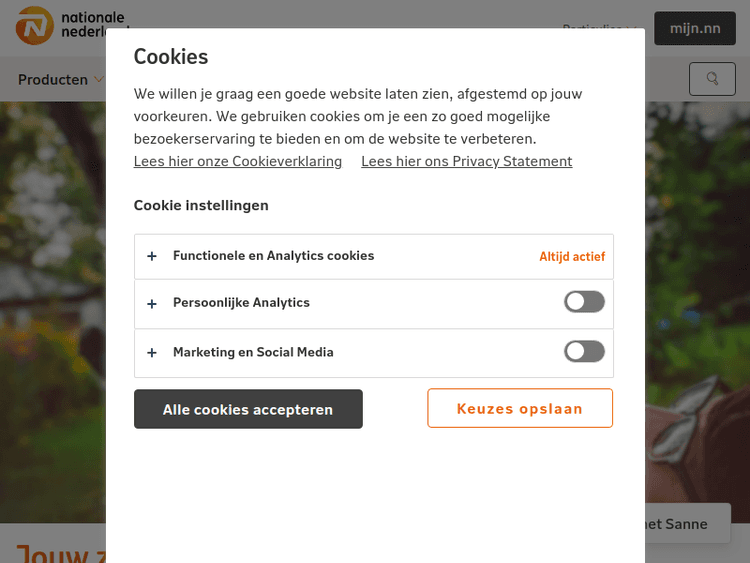
Task: Click the Cookie instellingen heading
Action: 201,205
